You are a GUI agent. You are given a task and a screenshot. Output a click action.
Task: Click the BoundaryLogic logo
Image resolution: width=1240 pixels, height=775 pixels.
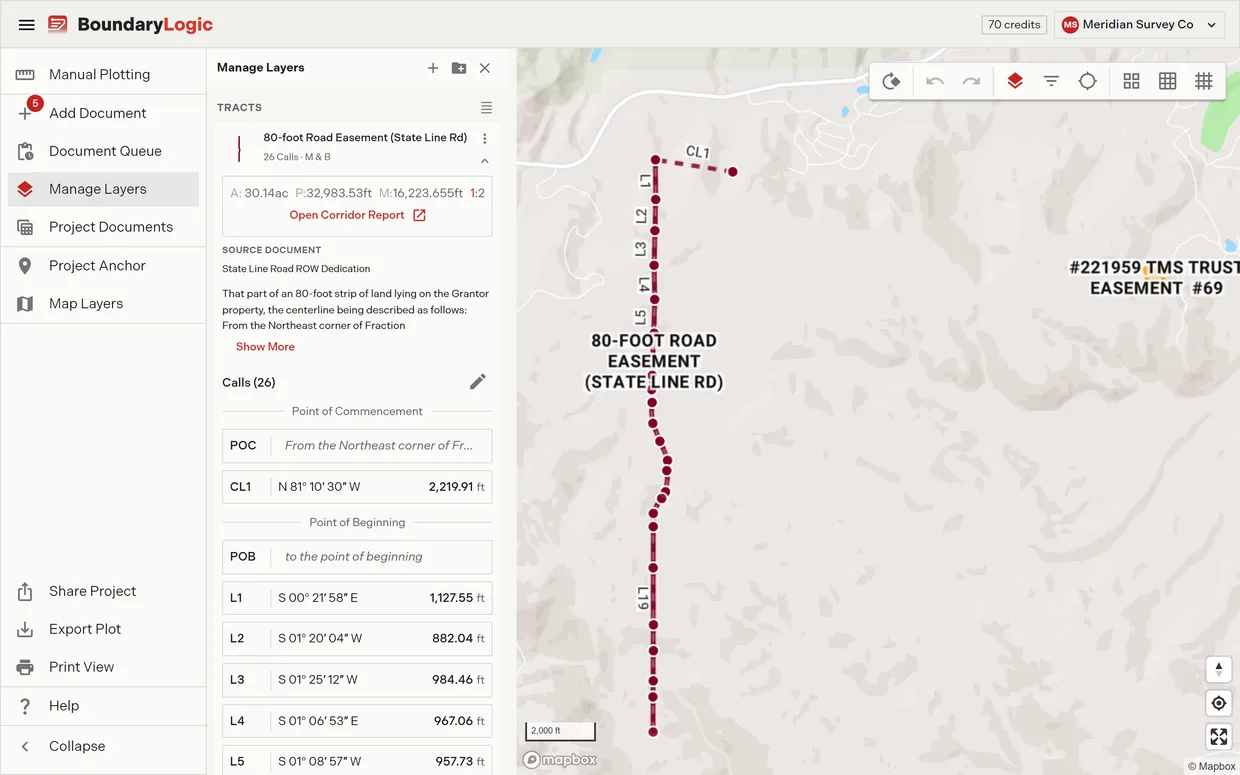point(131,25)
